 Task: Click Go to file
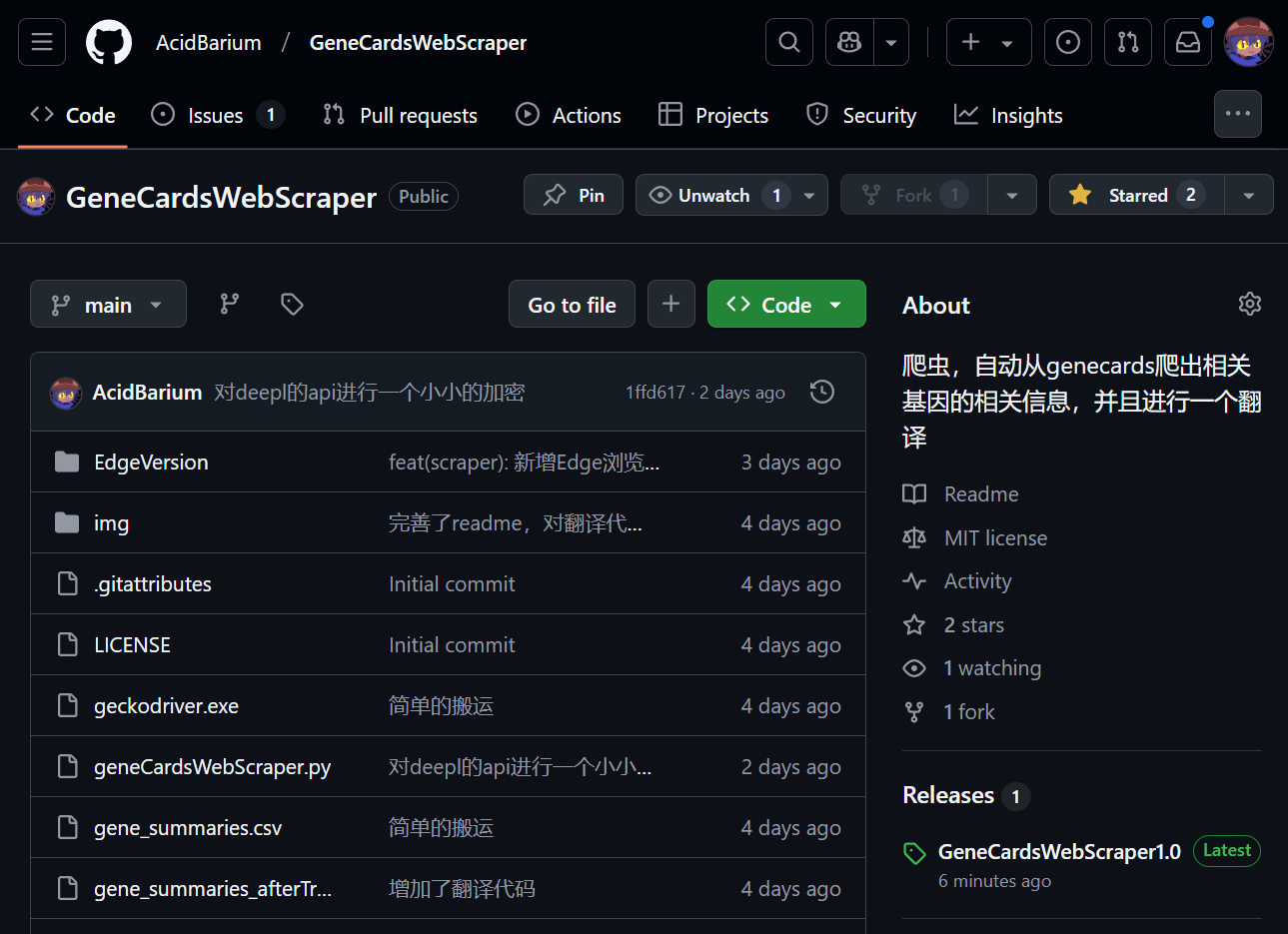(572, 304)
